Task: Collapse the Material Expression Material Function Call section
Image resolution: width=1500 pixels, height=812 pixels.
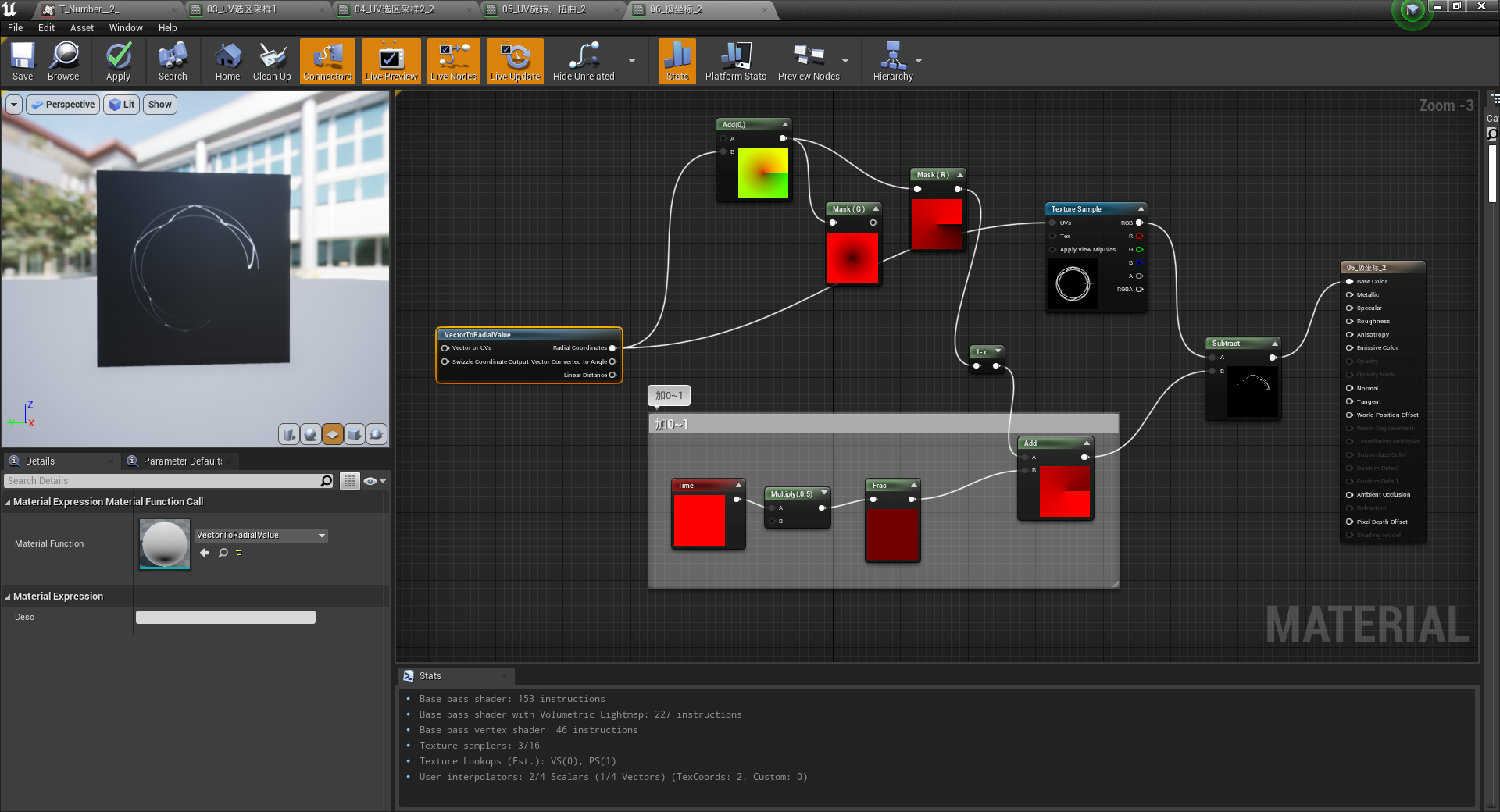Action: tap(8, 502)
